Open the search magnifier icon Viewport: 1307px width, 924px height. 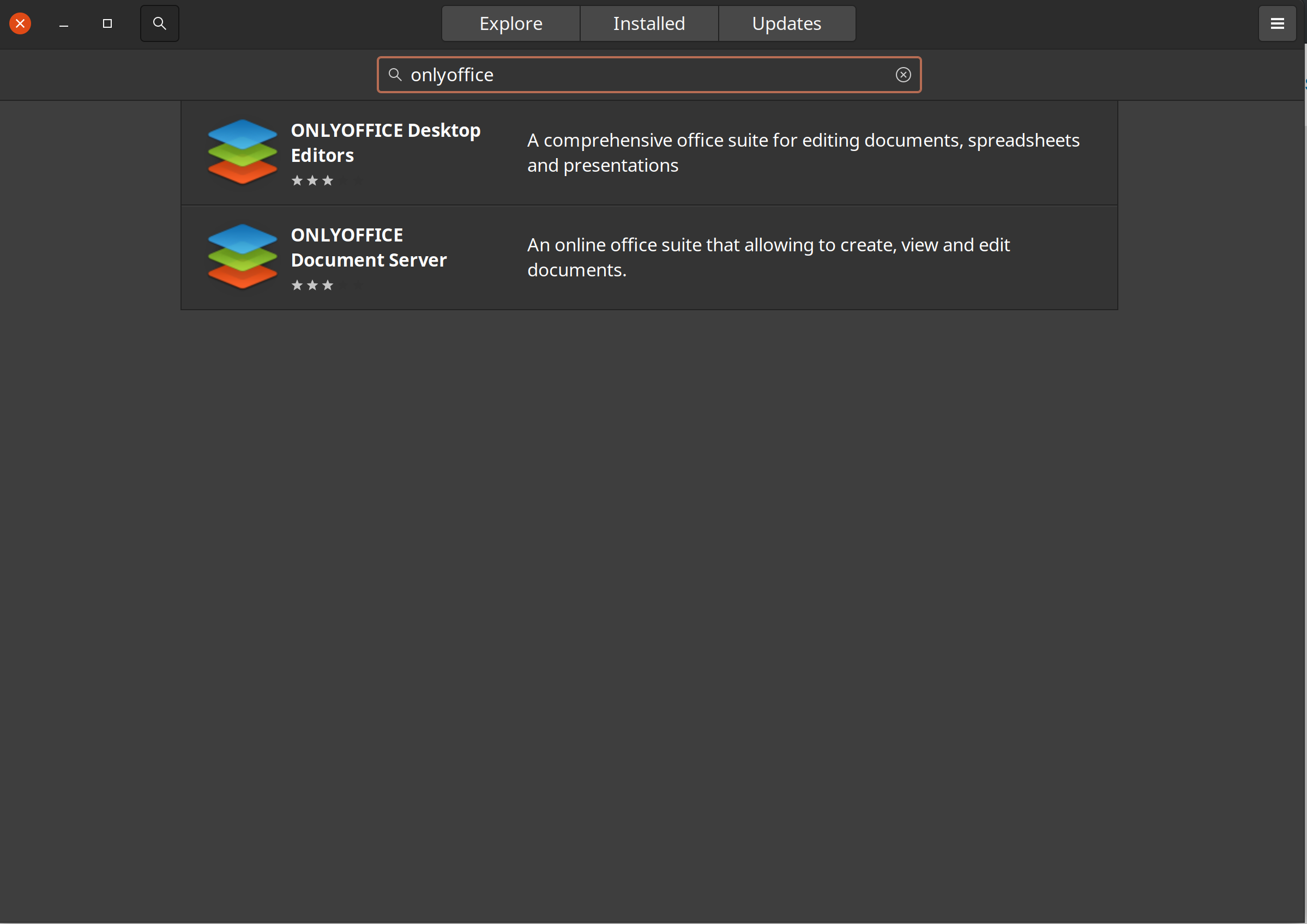coord(160,22)
